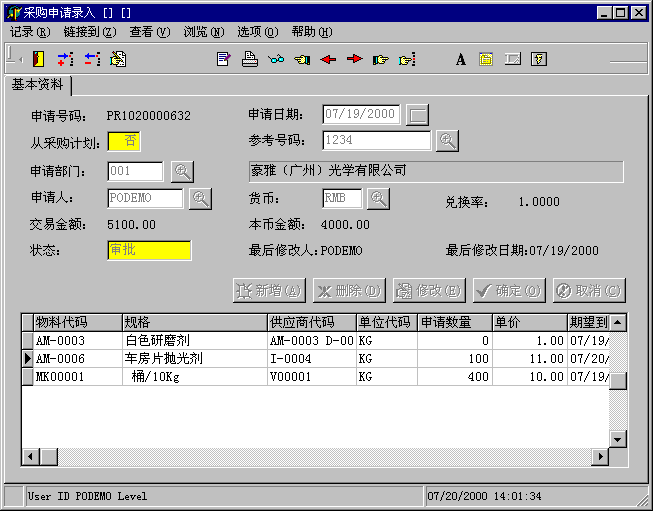This screenshot has width=653, height=511.
Task: Open lookup for 货币 currency field
Action: click(378, 198)
